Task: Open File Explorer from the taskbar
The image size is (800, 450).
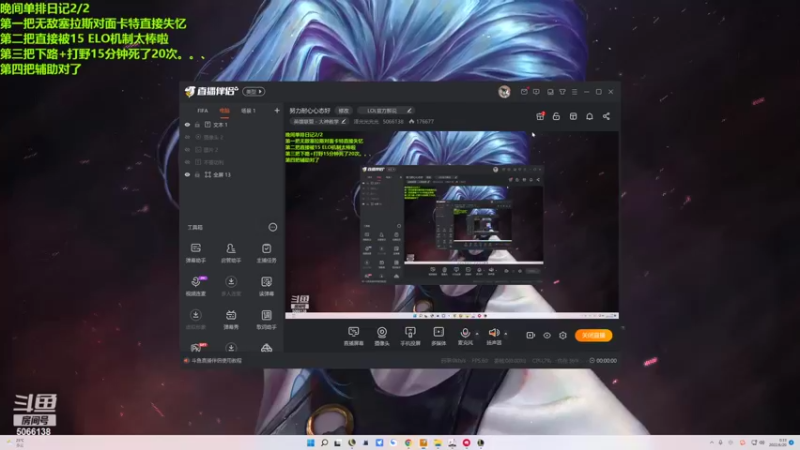Action: coord(437,442)
